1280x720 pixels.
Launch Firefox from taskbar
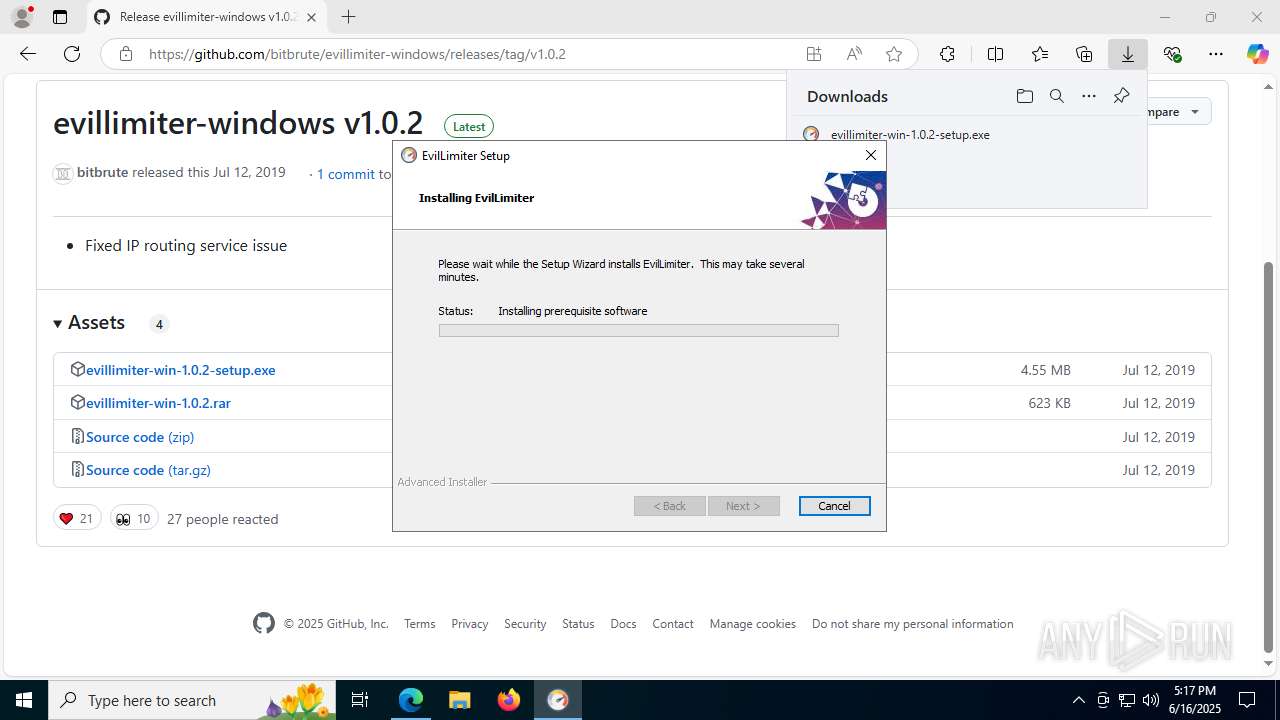[x=508, y=700]
